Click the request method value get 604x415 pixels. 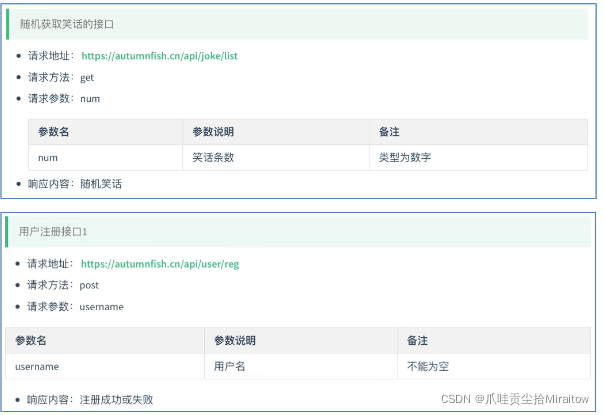[x=87, y=78]
